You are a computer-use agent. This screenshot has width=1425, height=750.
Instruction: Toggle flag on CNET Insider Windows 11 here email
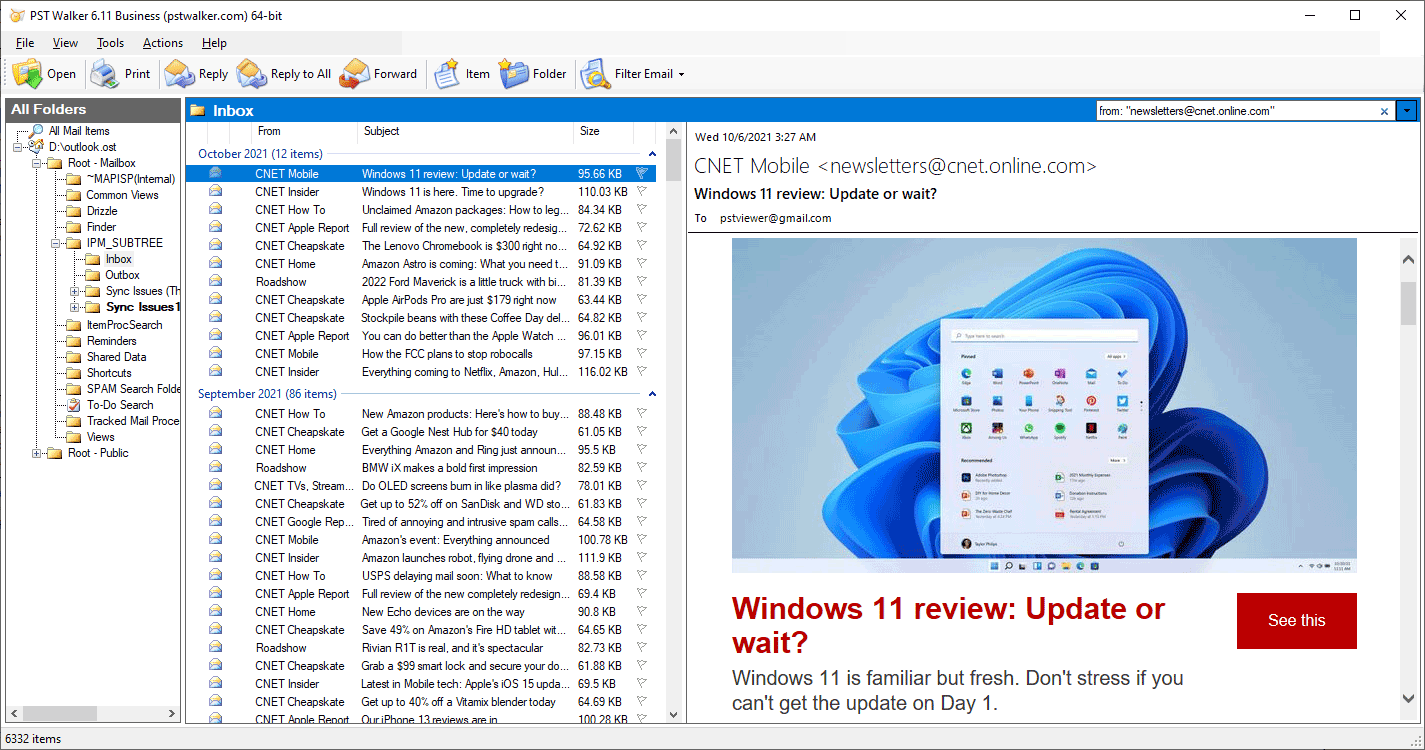tap(642, 192)
